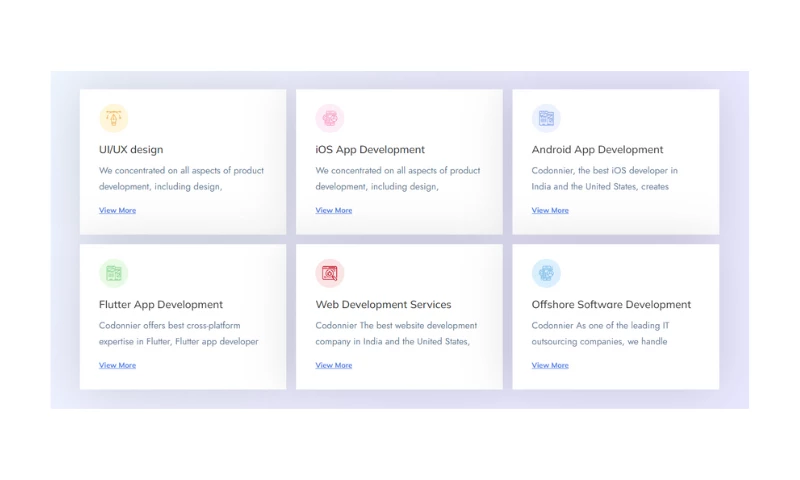Follow View More link for Android App Development
The image size is (800, 480).
click(550, 210)
